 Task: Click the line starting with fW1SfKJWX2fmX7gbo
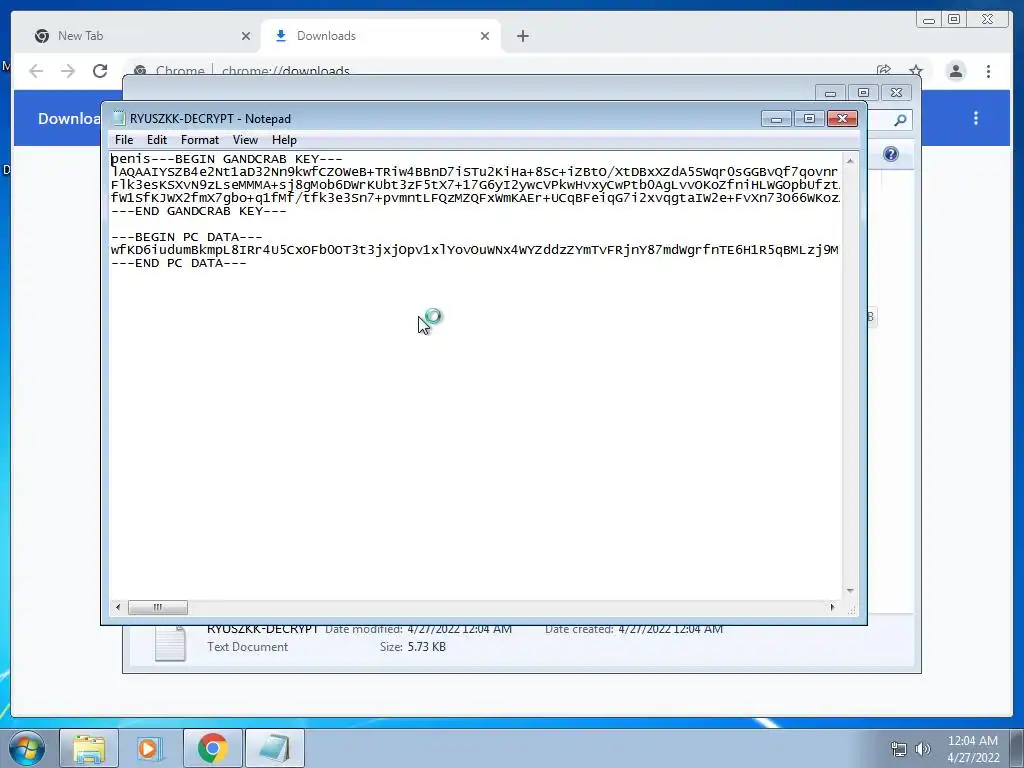tap(475, 198)
